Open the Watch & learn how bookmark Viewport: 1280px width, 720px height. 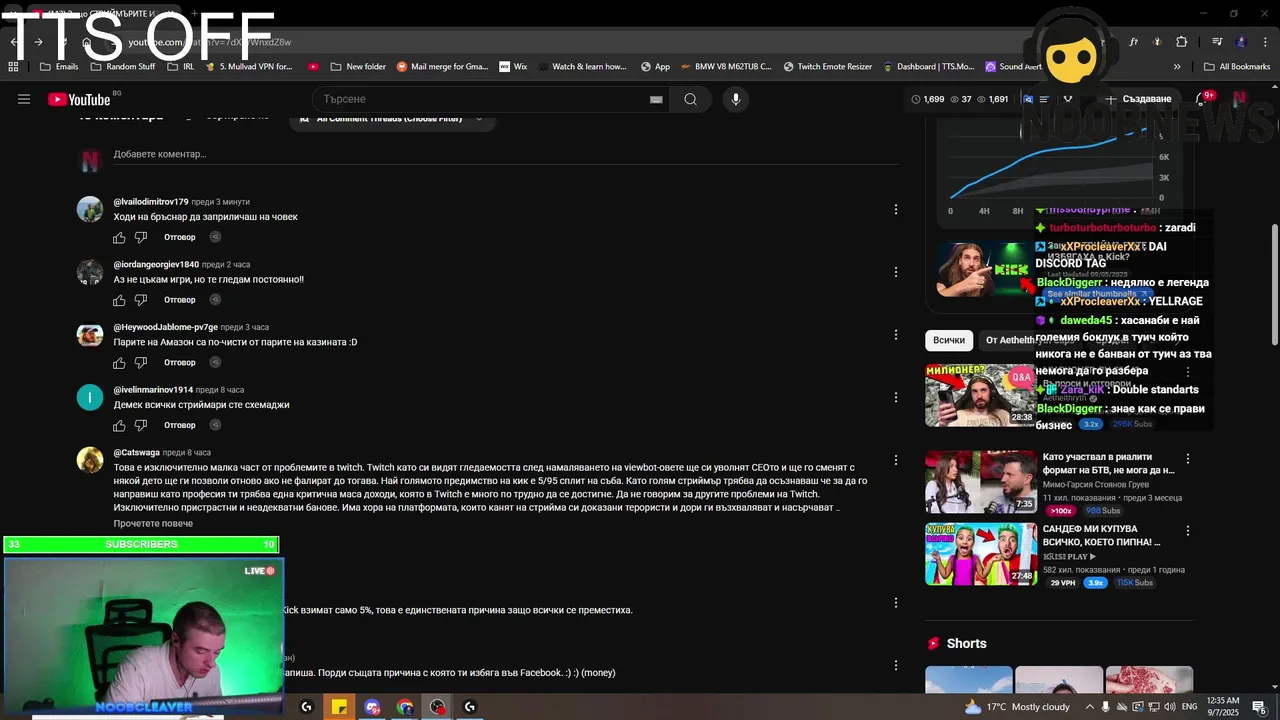(582, 67)
